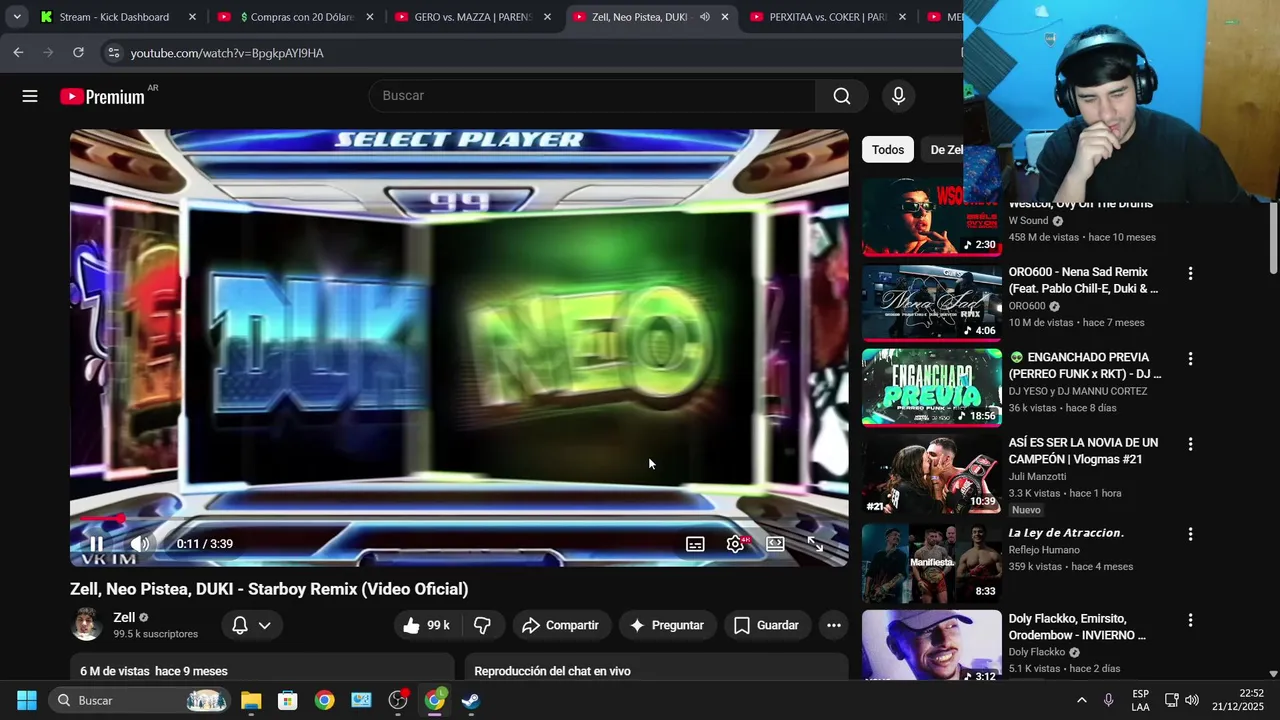
Task: Open options for Vlogmas #21 video
Action: coord(1190,444)
